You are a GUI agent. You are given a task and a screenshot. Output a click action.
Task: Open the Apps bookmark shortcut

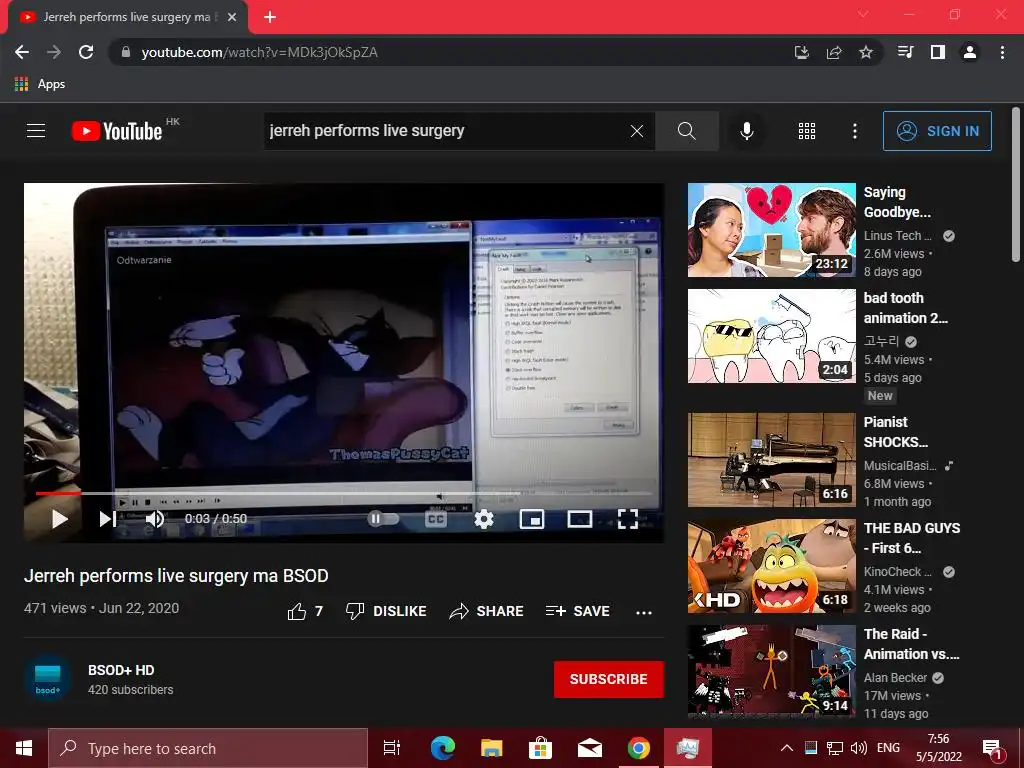point(40,84)
